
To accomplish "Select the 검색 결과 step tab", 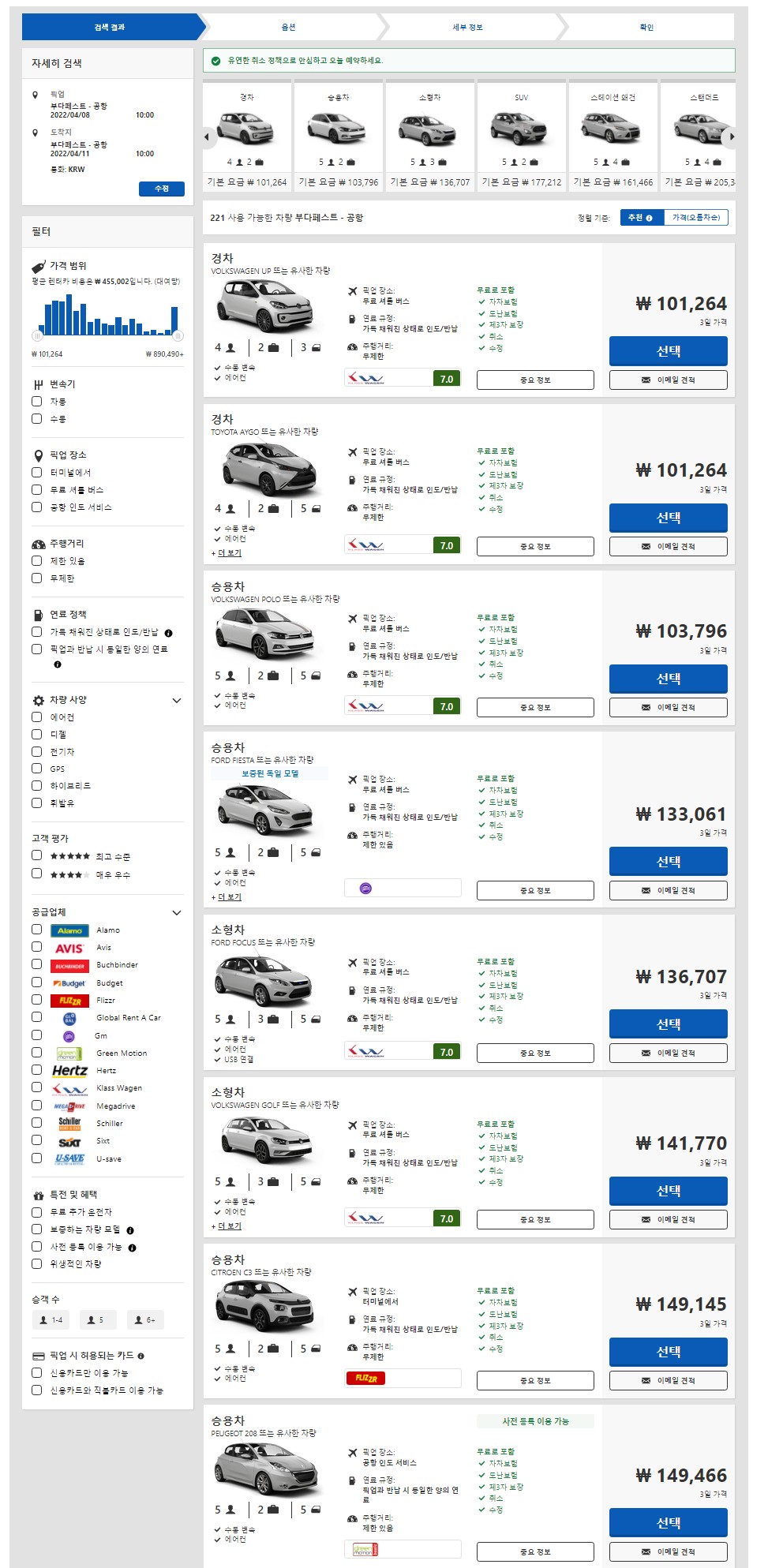I will pos(110,27).
